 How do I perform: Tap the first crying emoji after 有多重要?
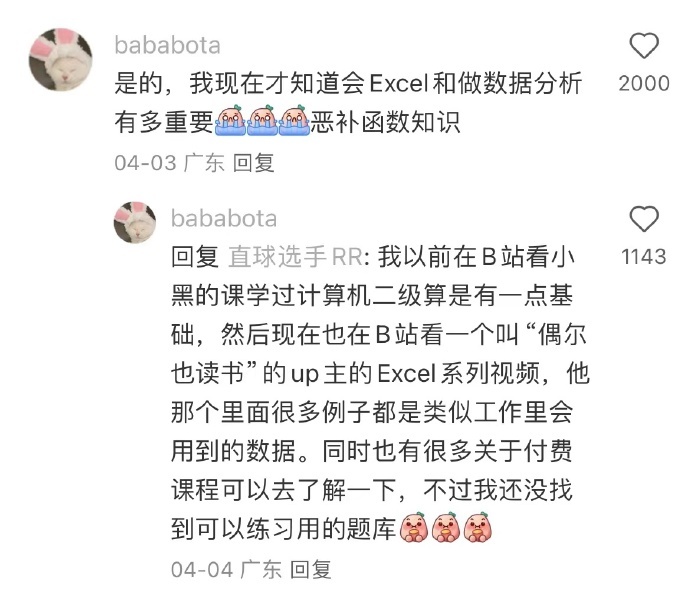[230, 120]
